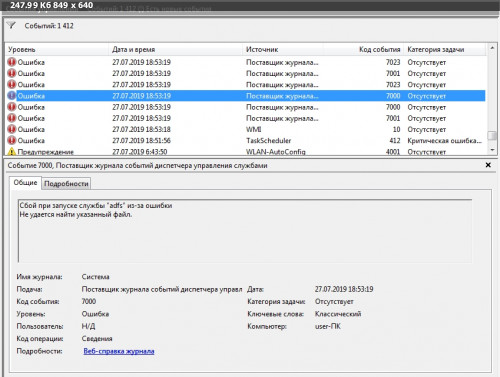Click event code 10 cell
The width and height of the screenshot is (500, 377).
click(x=396, y=129)
